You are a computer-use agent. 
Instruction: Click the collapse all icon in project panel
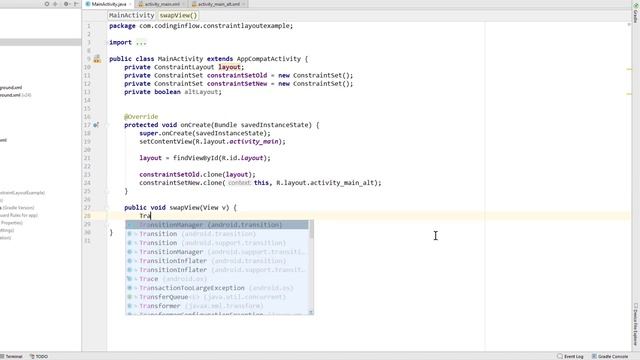(x=56, y=4)
